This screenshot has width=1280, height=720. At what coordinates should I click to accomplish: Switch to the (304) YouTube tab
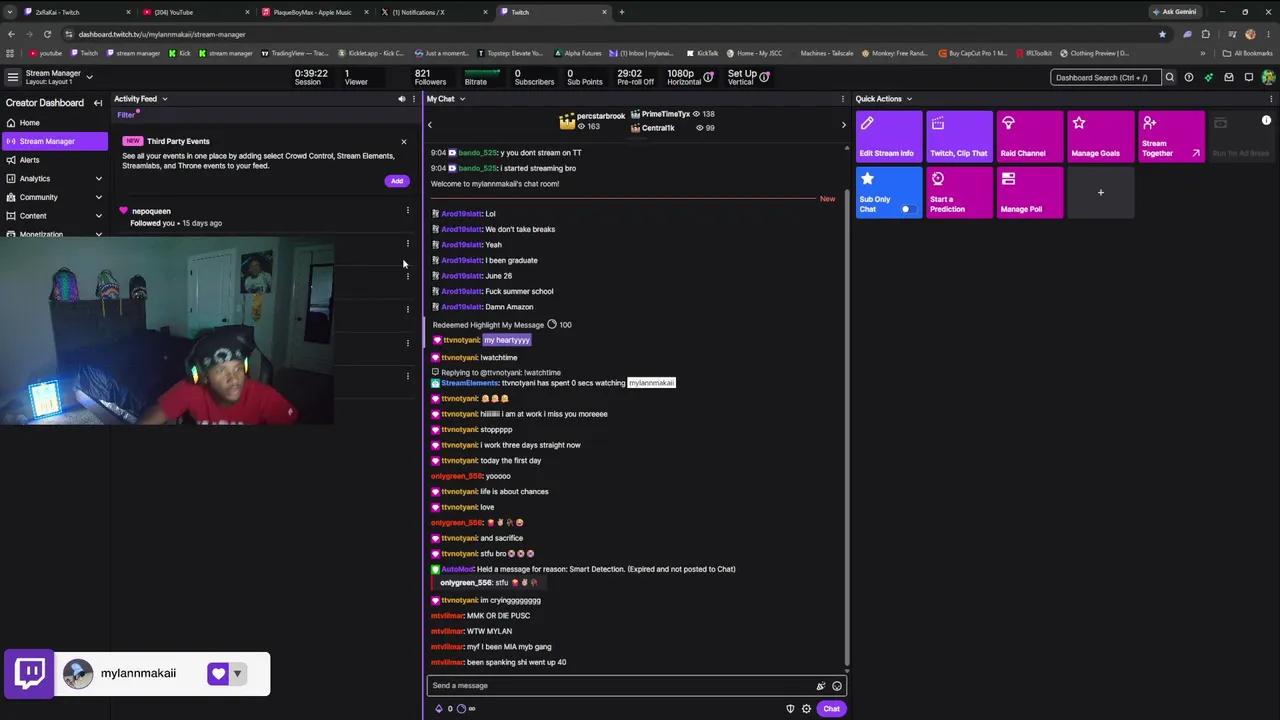[194, 12]
